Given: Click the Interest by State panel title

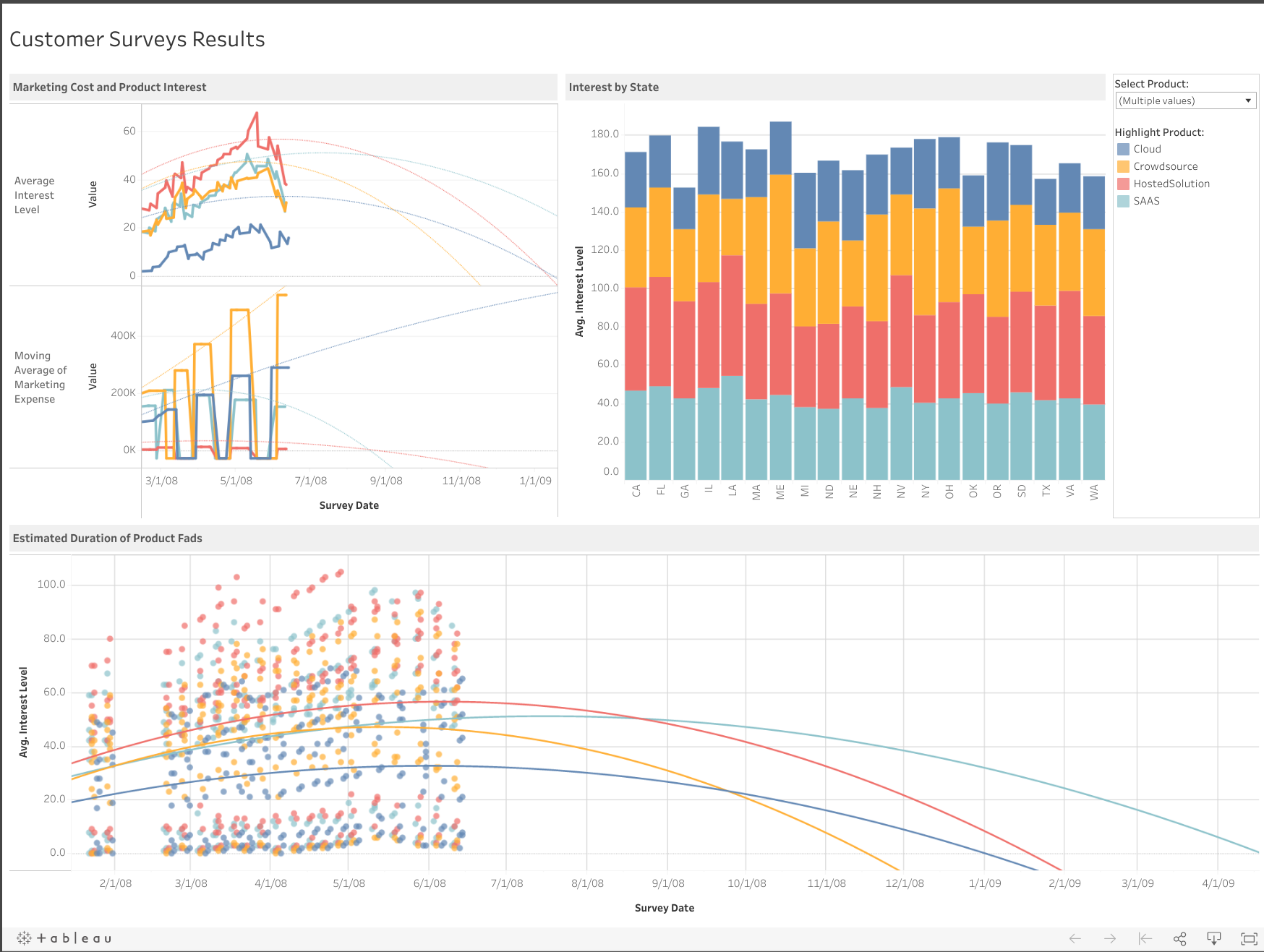Looking at the screenshot, I should (614, 87).
